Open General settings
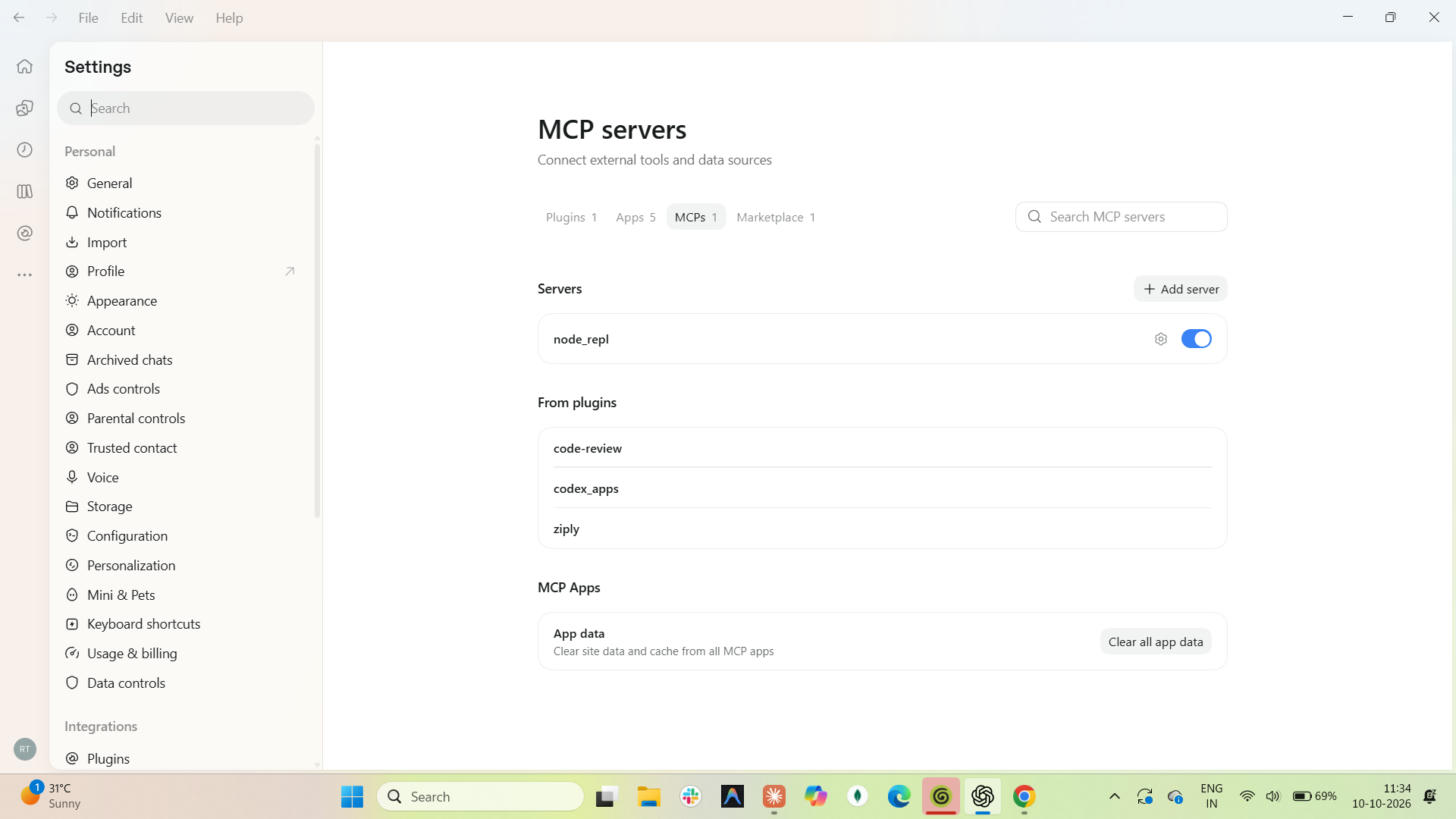The height and width of the screenshot is (819, 1456). click(186, 183)
